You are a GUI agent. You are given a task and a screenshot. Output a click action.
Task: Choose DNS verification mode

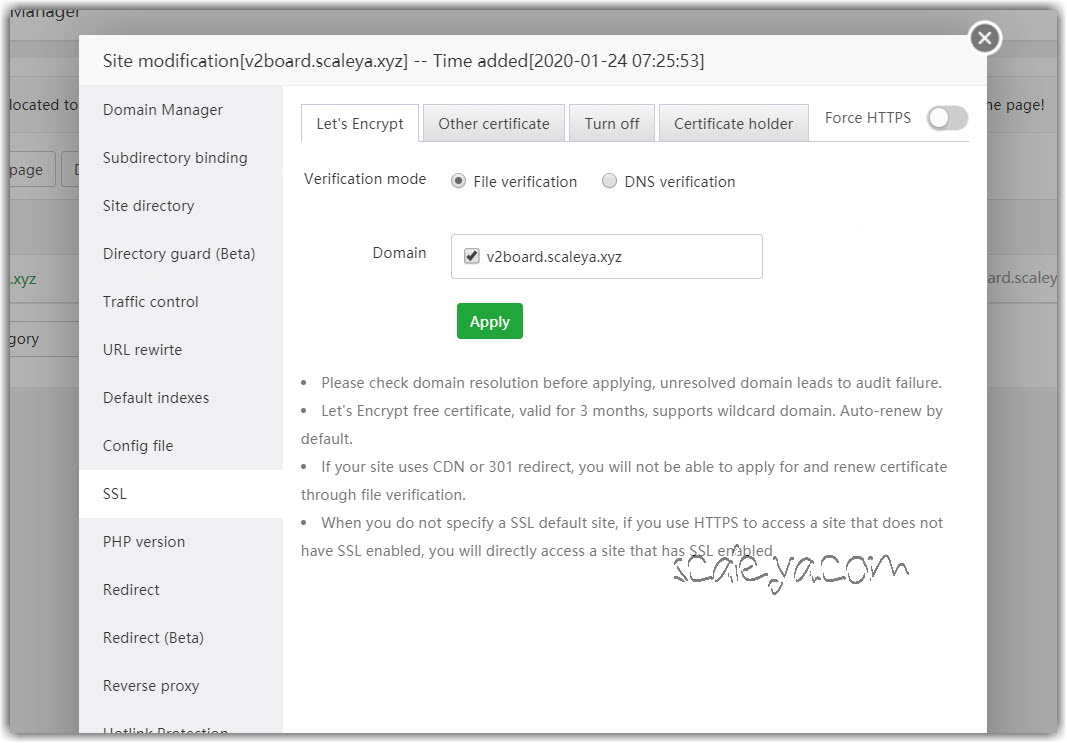click(609, 182)
